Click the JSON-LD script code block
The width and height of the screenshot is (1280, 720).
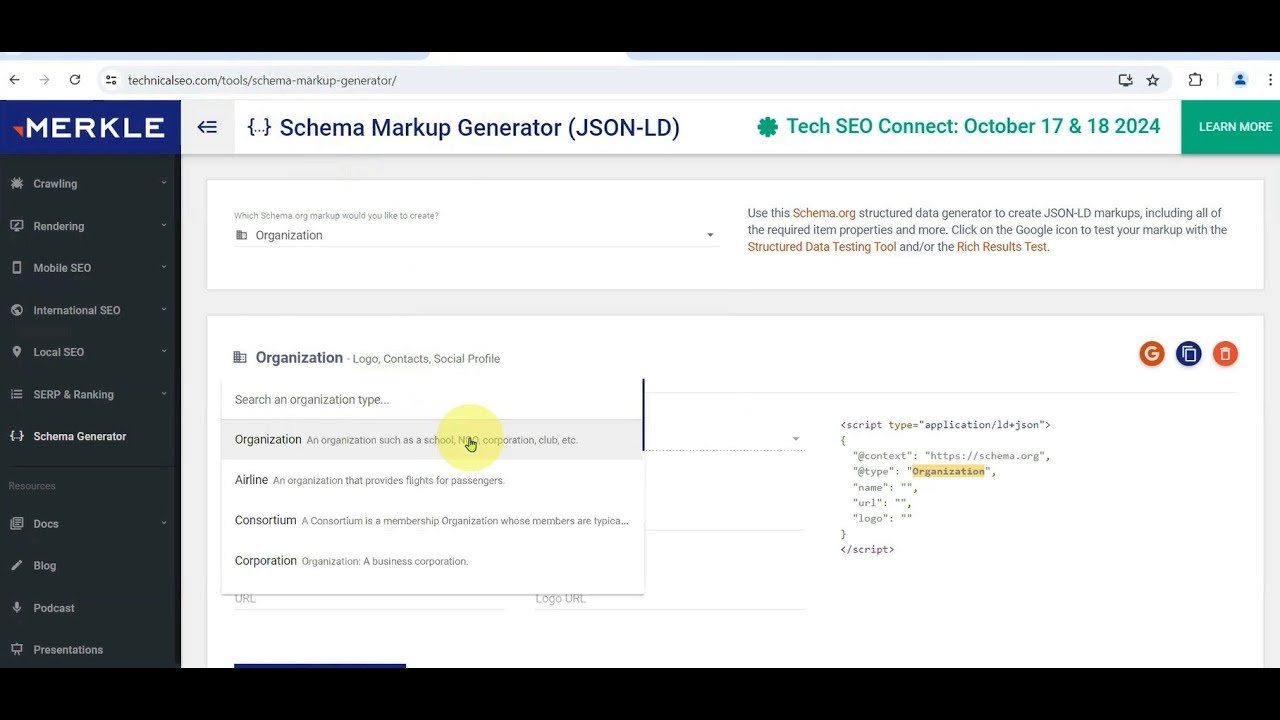(946, 487)
